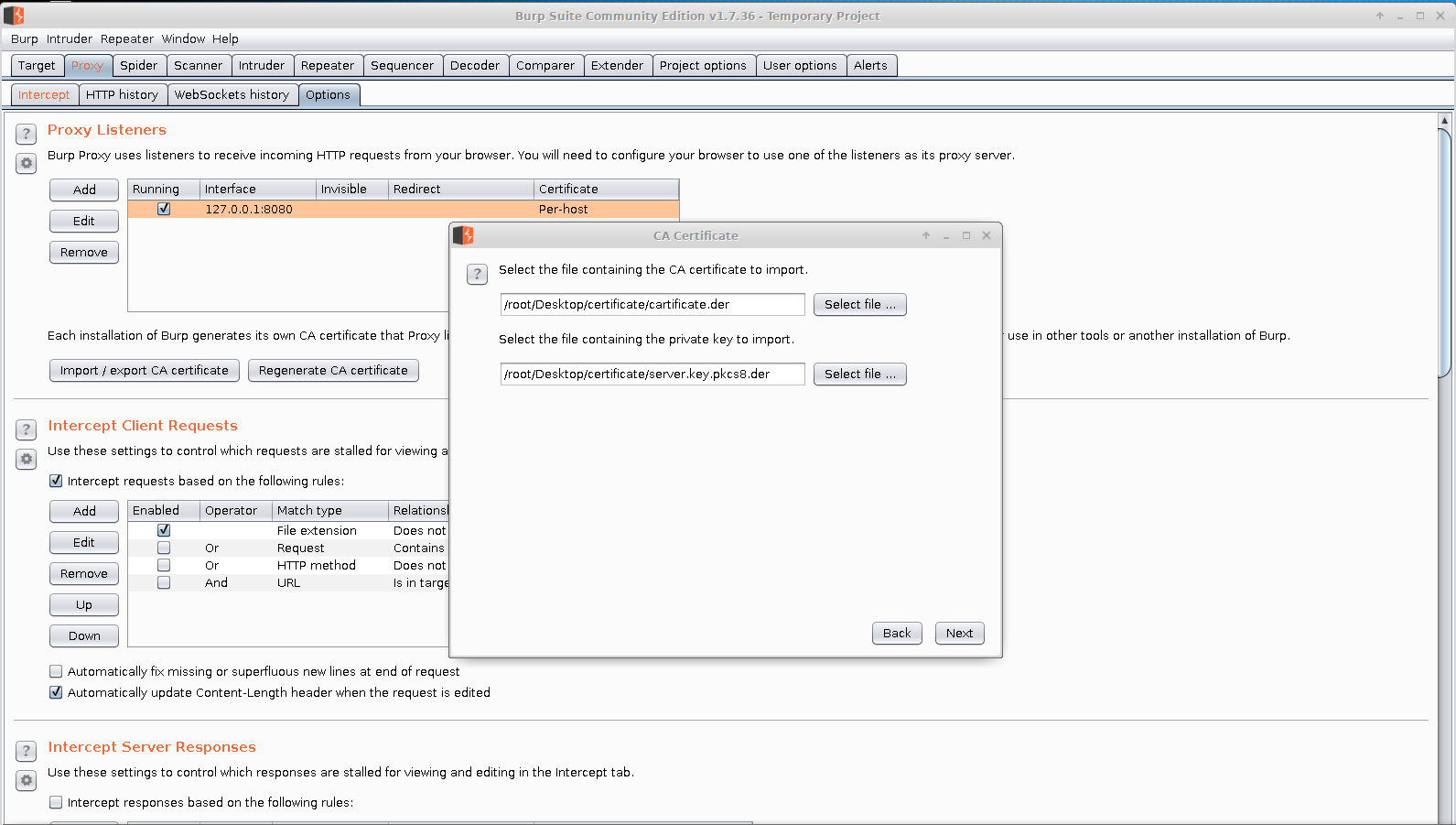Open help for Intercept Client Requests
Image resolution: width=1456 pixels, height=825 pixels.
pos(27,429)
